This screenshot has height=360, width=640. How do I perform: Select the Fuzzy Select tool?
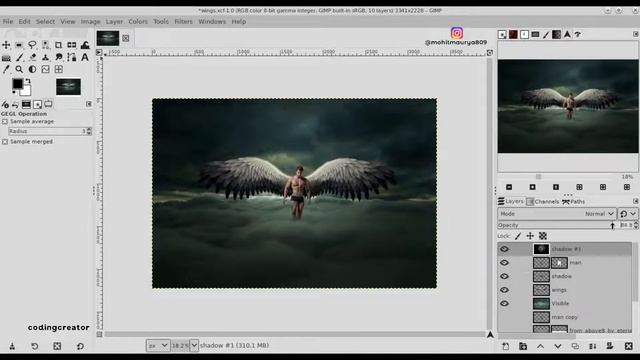[45, 45]
